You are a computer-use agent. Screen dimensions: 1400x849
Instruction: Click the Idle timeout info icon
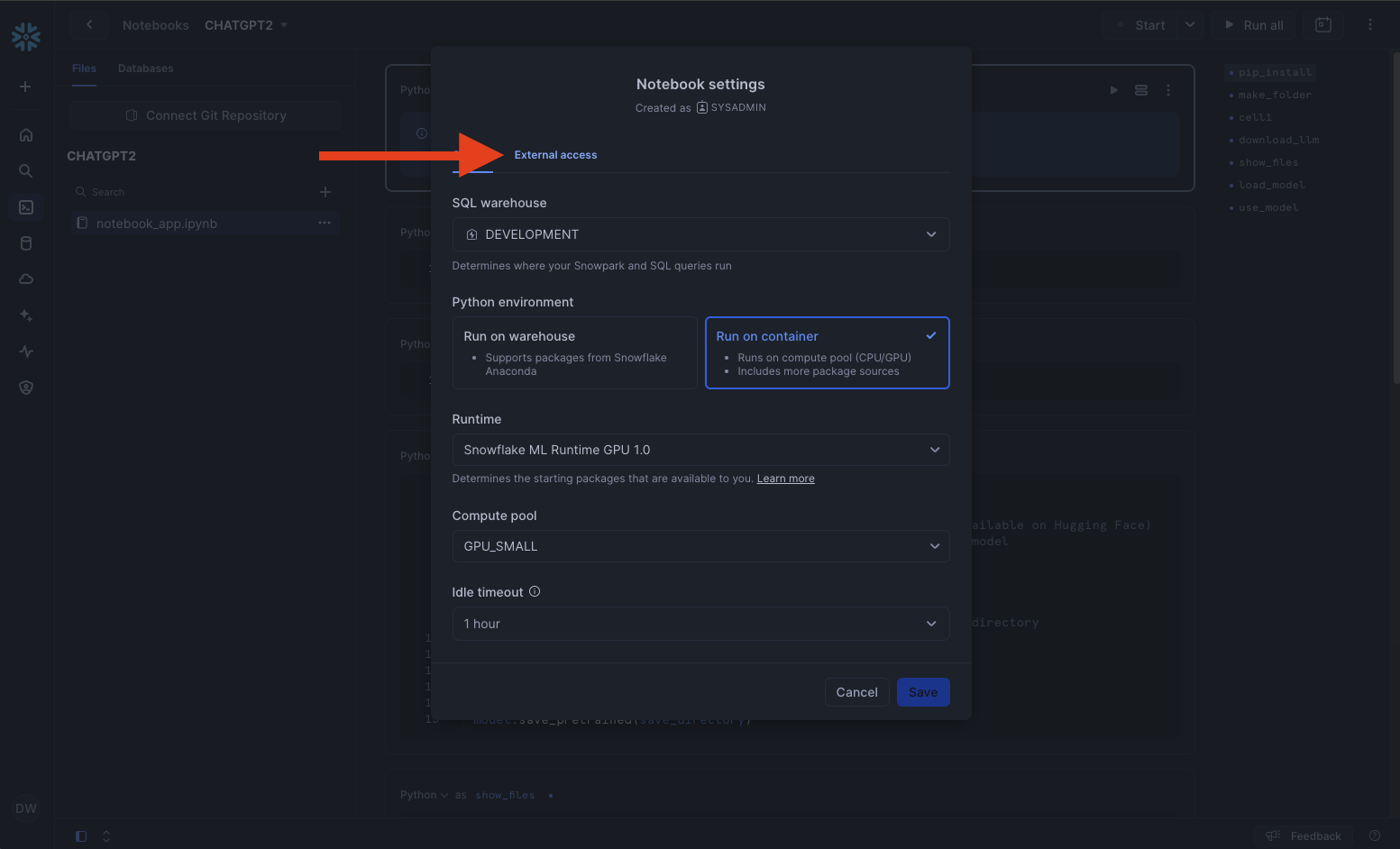[x=535, y=591]
